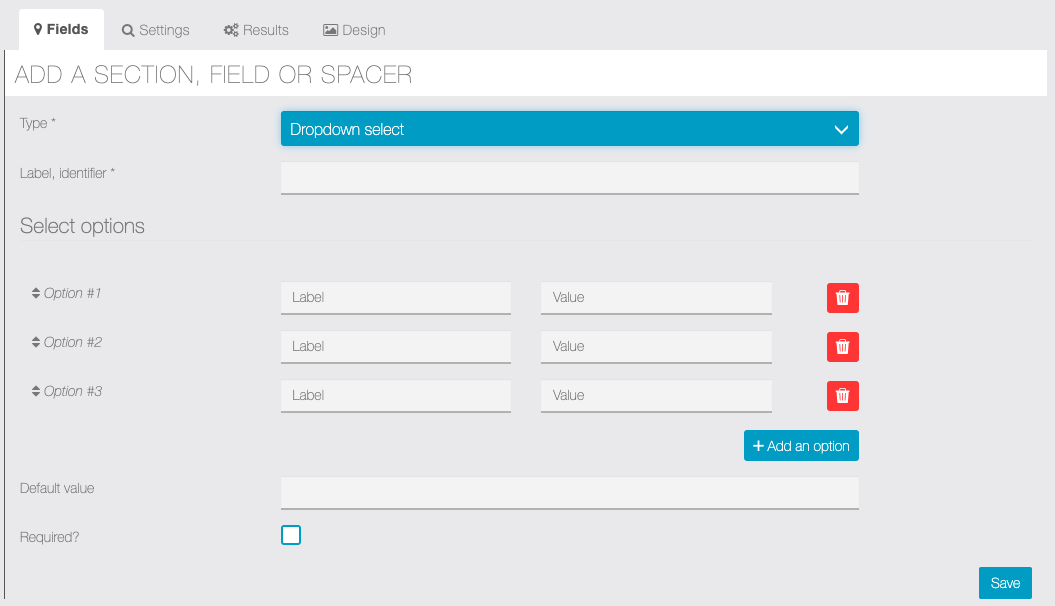This screenshot has width=1055, height=606.
Task: Click the Option #3 Label field
Action: [395, 396]
